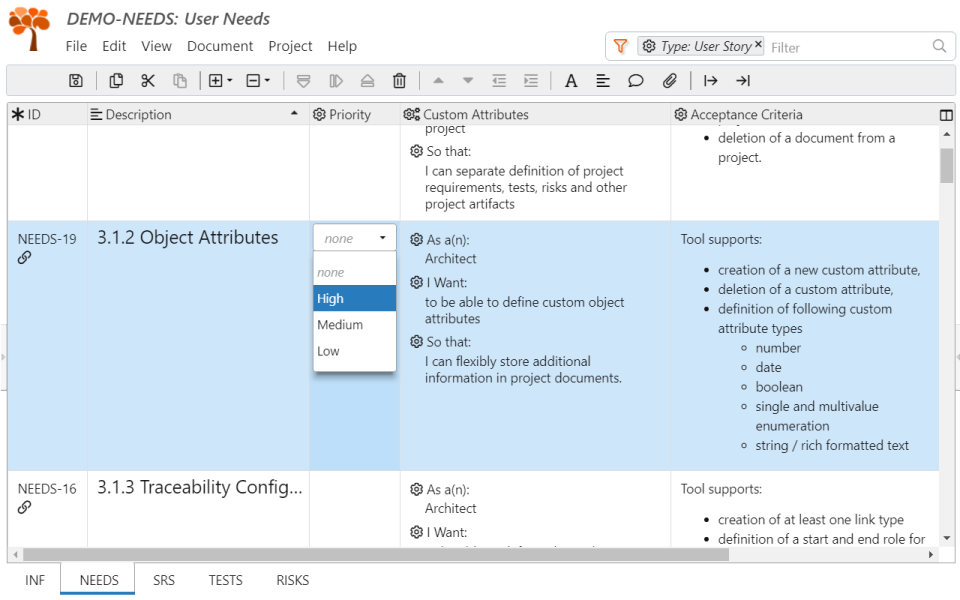Open the Project menu

[290, 46]
